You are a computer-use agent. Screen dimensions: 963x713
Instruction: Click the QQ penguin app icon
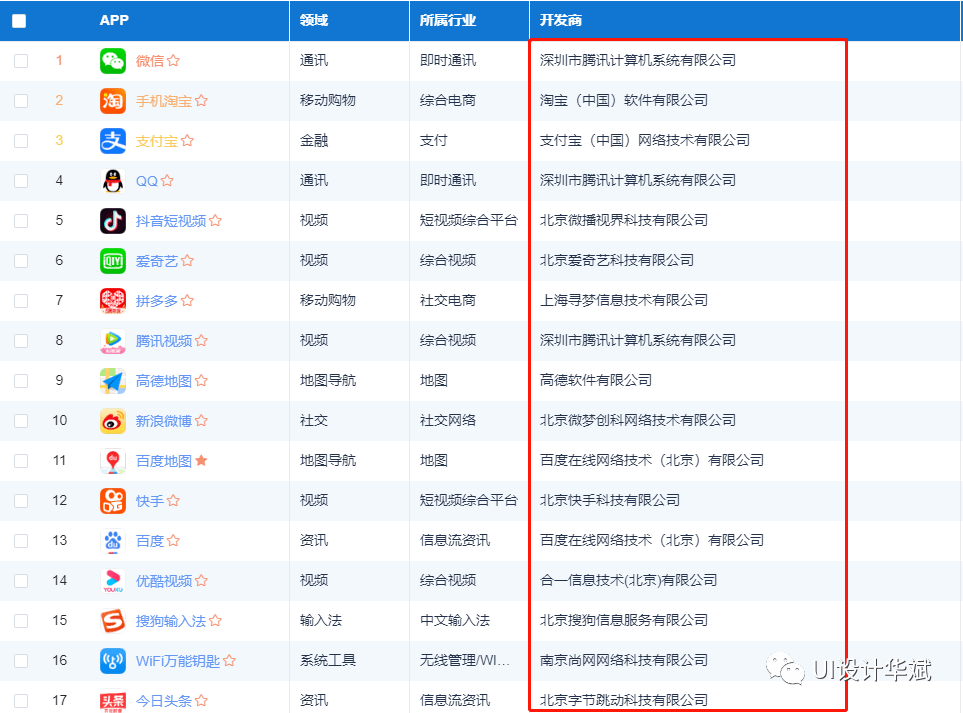[113, 181]
